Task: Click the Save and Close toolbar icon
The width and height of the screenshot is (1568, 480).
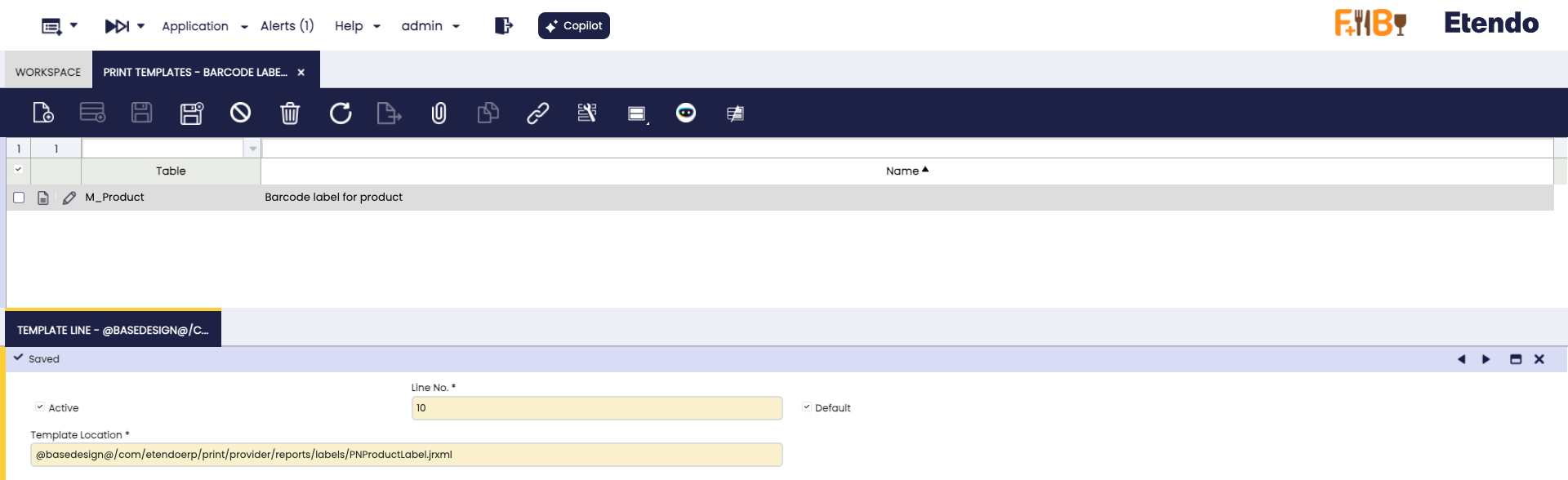Action: [191, 113]
